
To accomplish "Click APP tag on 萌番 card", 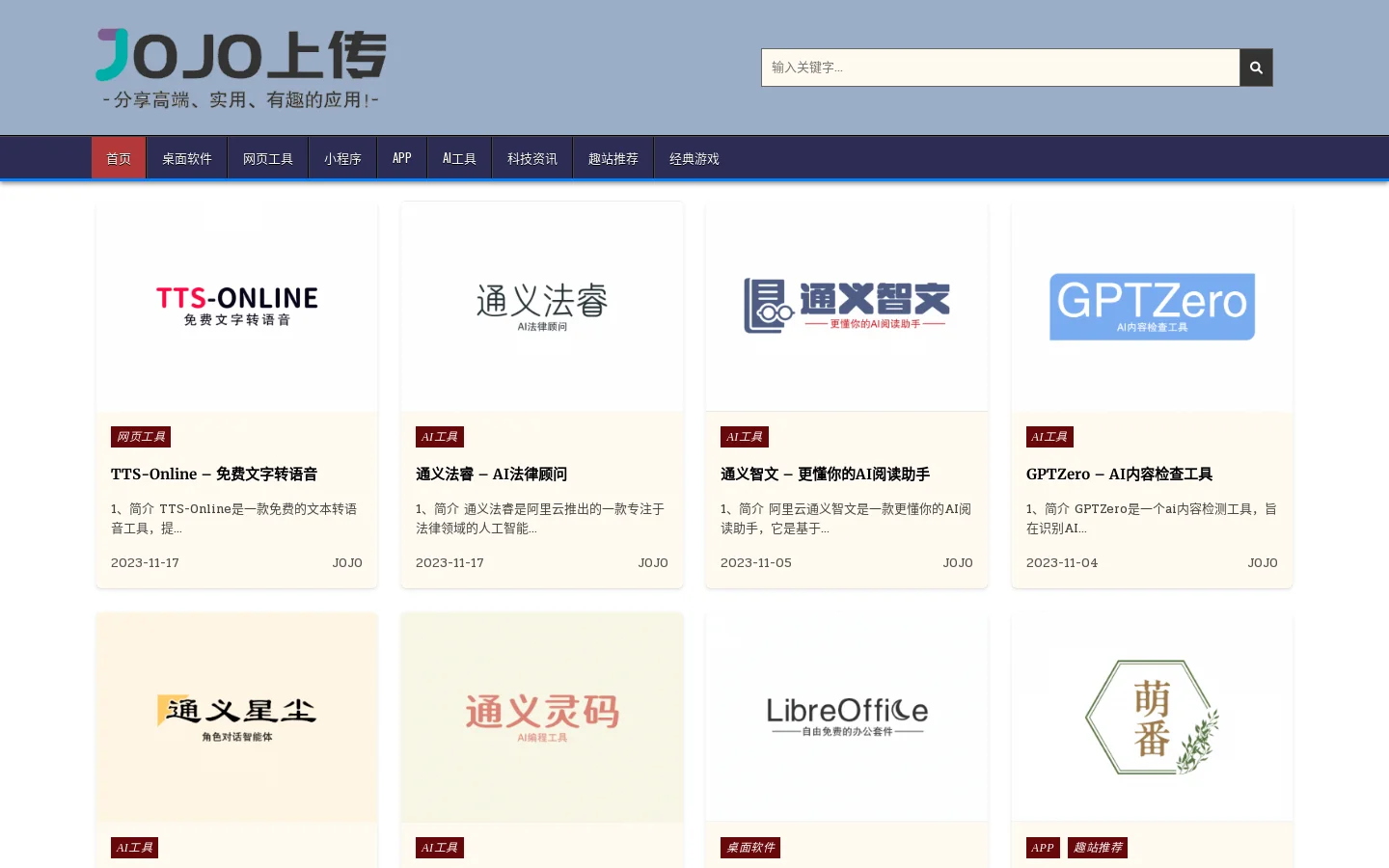I will point(1043,848).
